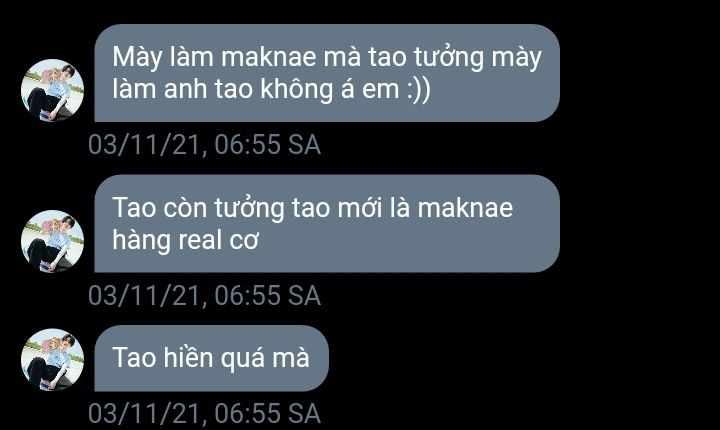
Task: Select the "Mày làm maknae mà tao tưởng" bubble
Action: [327, 73]
